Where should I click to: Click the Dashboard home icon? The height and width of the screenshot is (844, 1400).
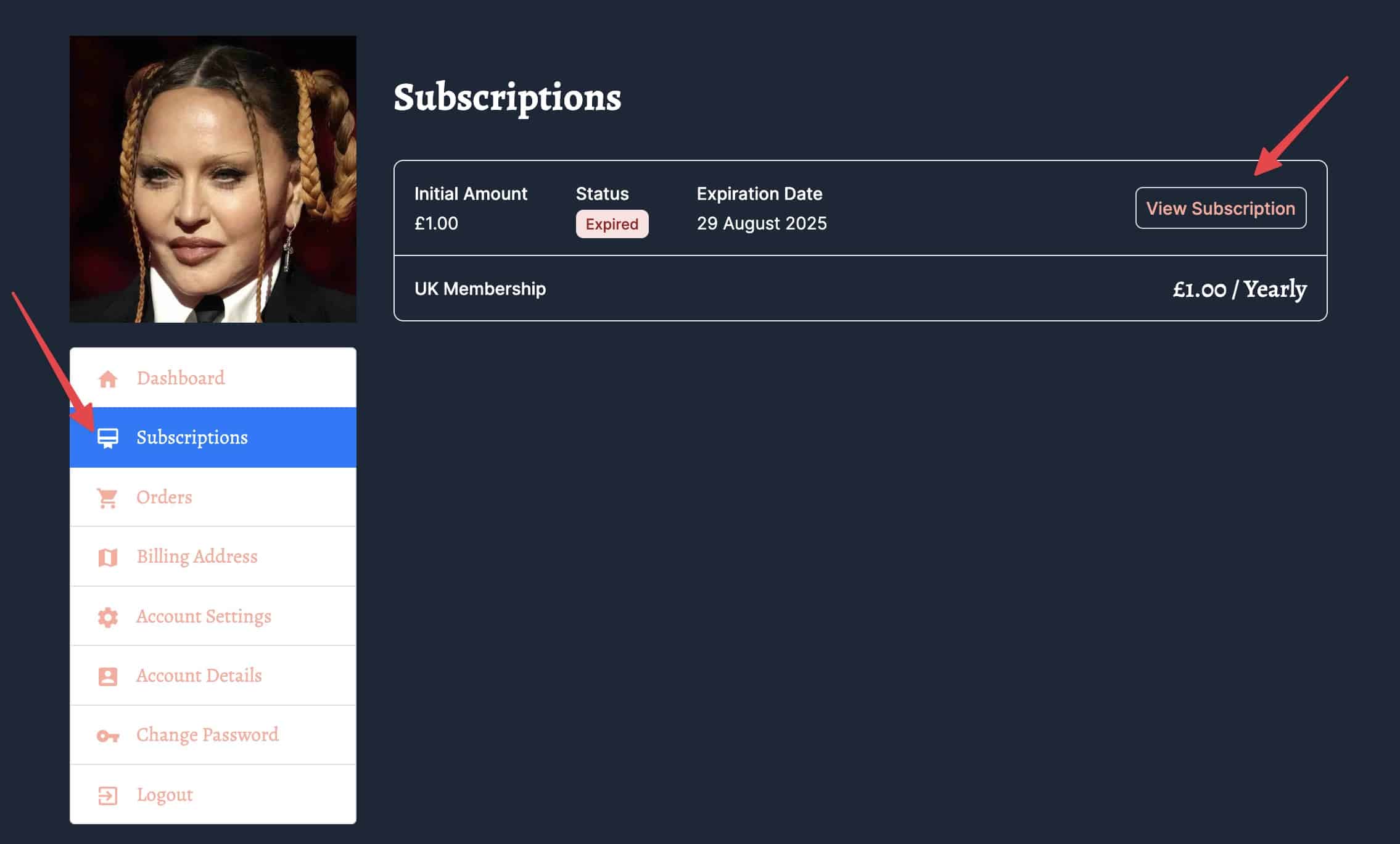[x=108, y=379]
